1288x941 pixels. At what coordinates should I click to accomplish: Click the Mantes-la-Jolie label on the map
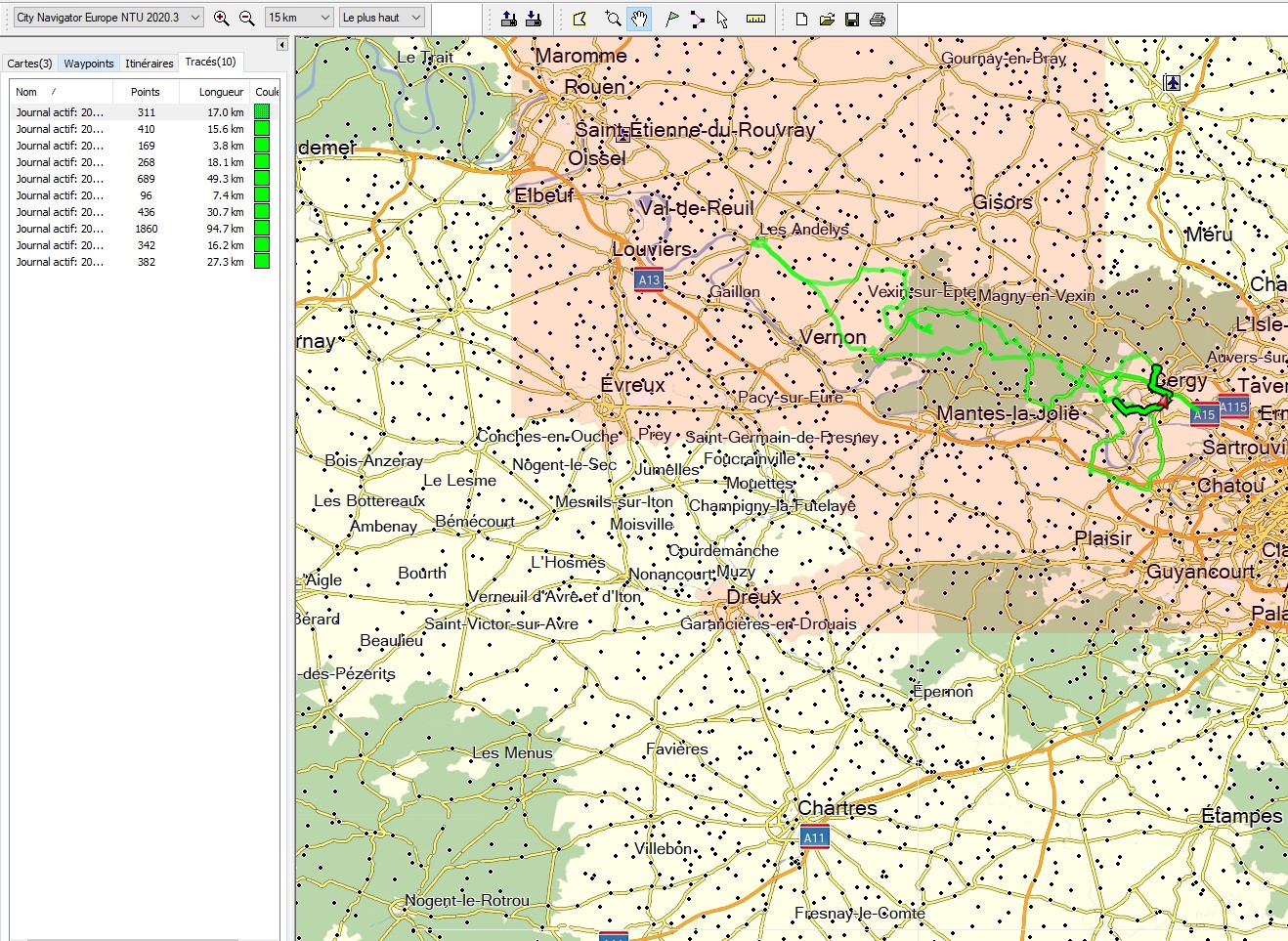point(1008,413)
